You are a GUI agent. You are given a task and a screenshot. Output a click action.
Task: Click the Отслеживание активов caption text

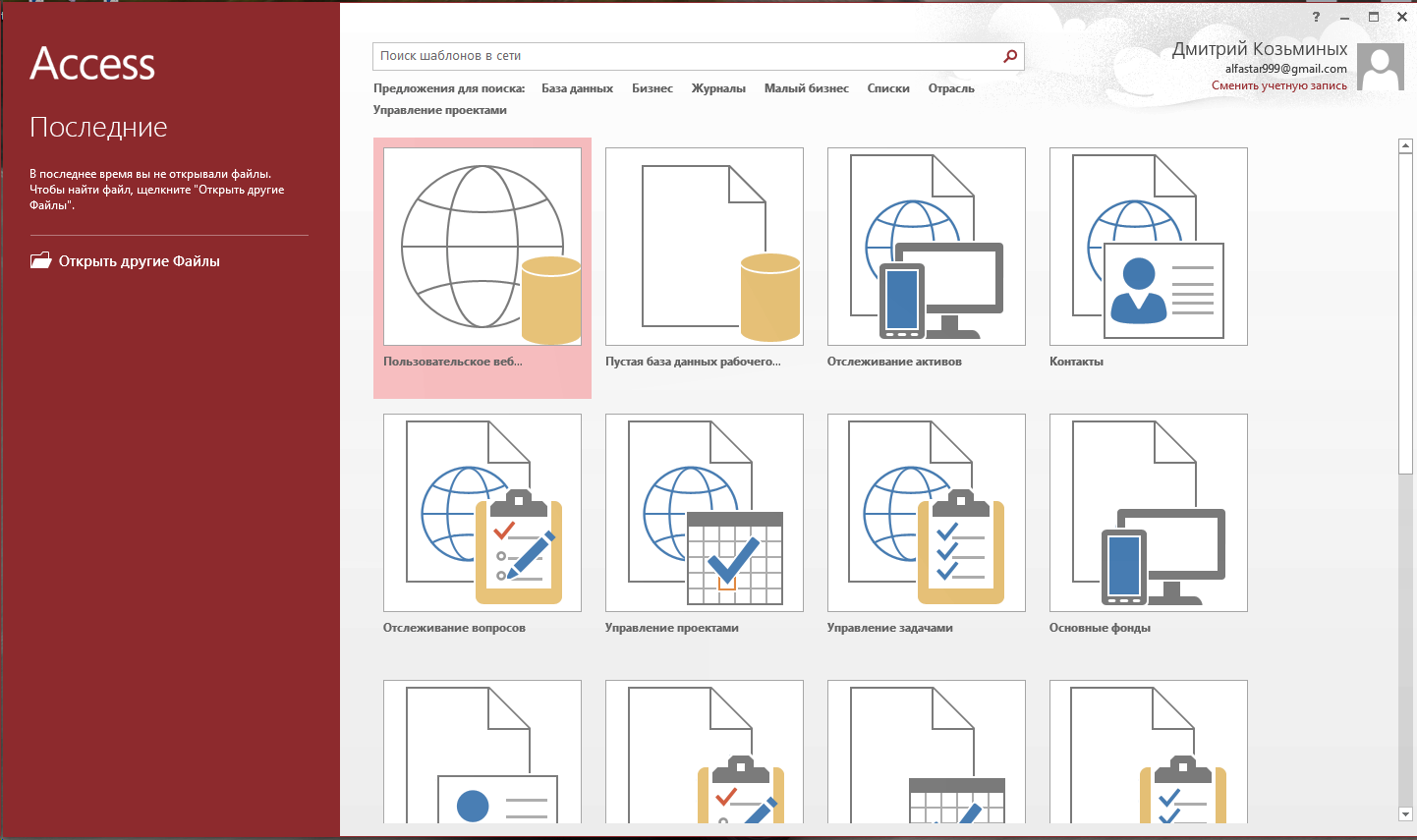[894, 362]
